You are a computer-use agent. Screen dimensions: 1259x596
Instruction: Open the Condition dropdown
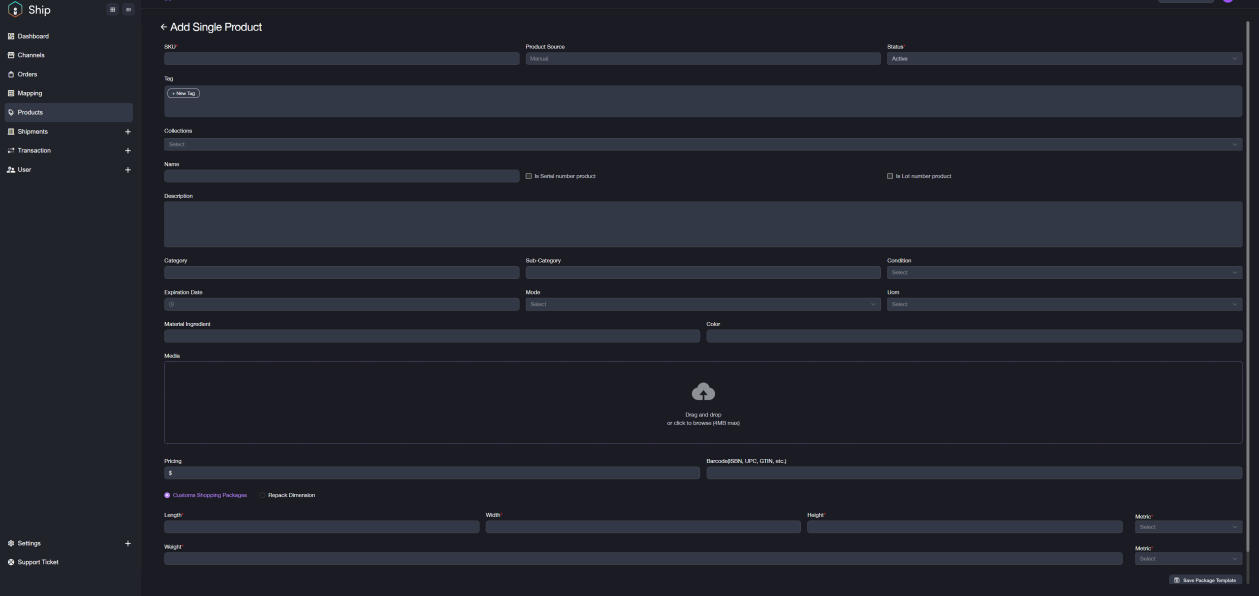coord(1064,272)
